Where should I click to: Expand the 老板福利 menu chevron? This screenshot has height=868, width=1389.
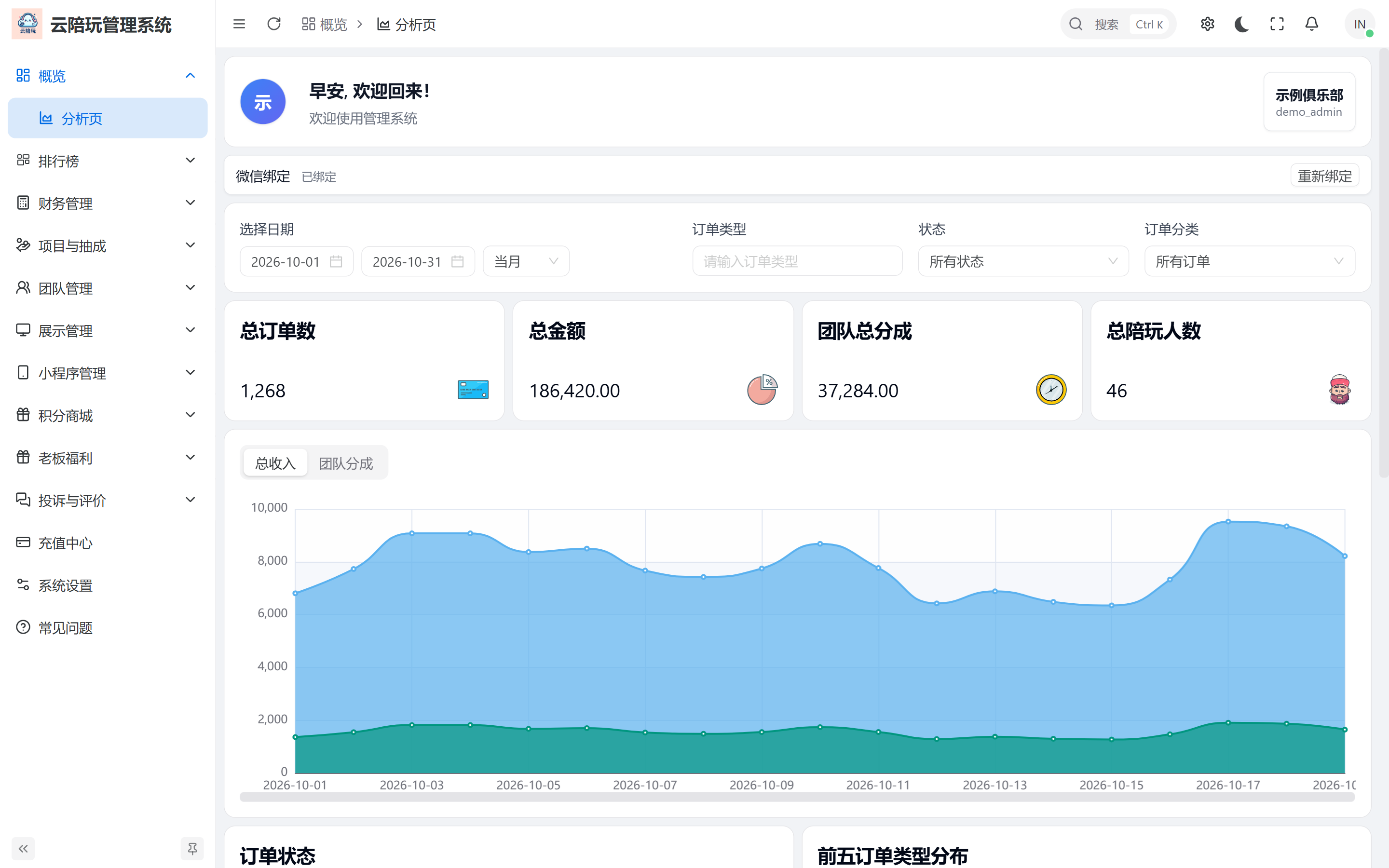[191, 458]
